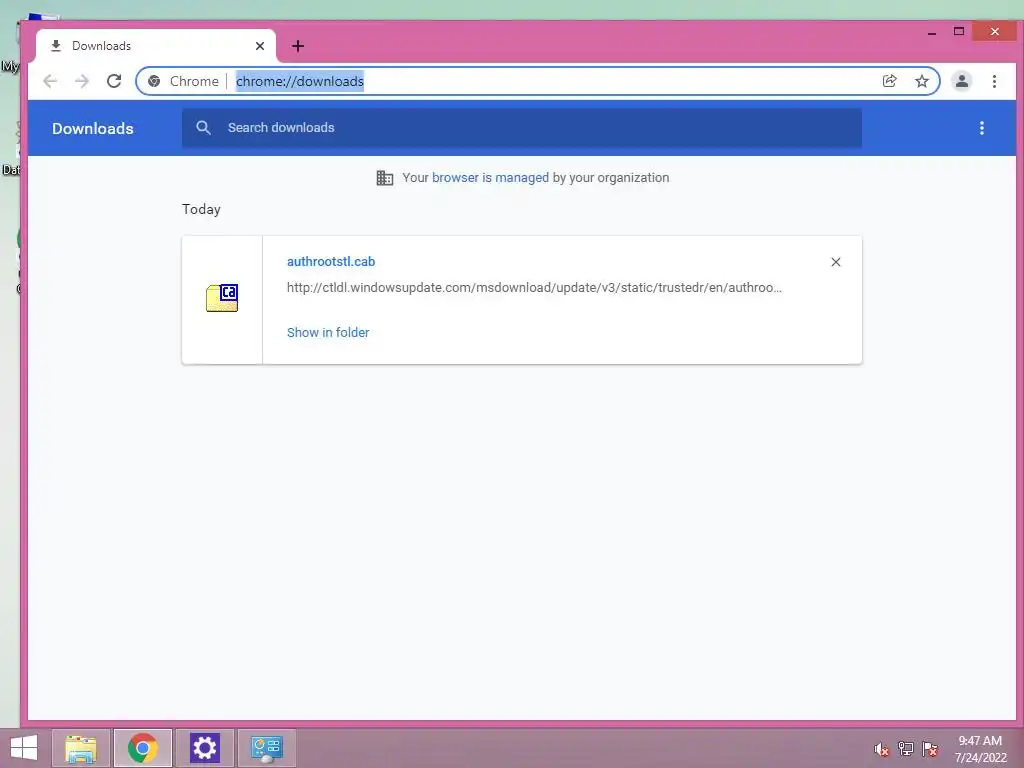Click the Downloads page title
The height and width of the screenshot is (768, 1024).
[x=93, y=129]
